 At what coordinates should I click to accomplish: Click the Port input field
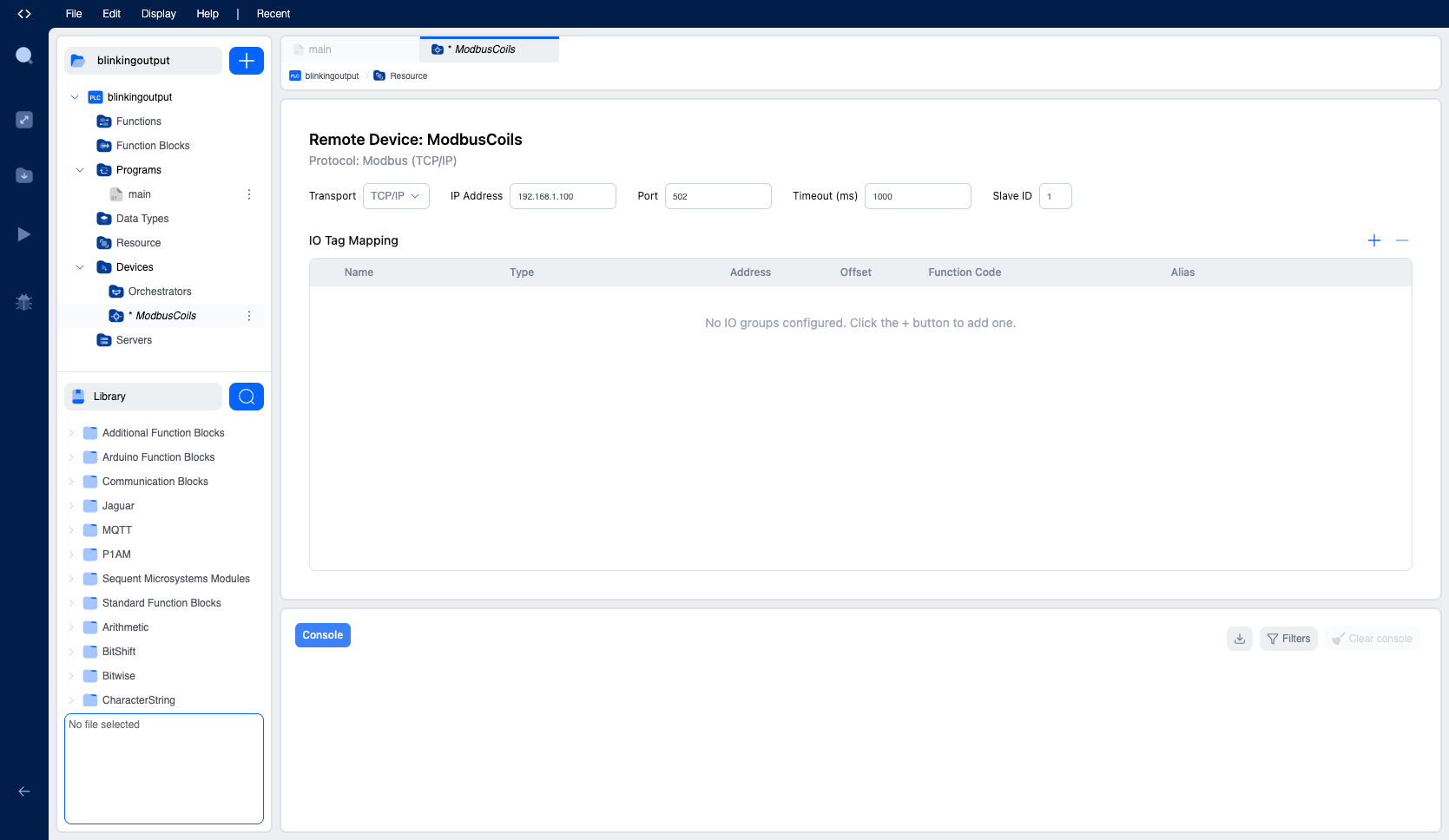tap(718, 196)
